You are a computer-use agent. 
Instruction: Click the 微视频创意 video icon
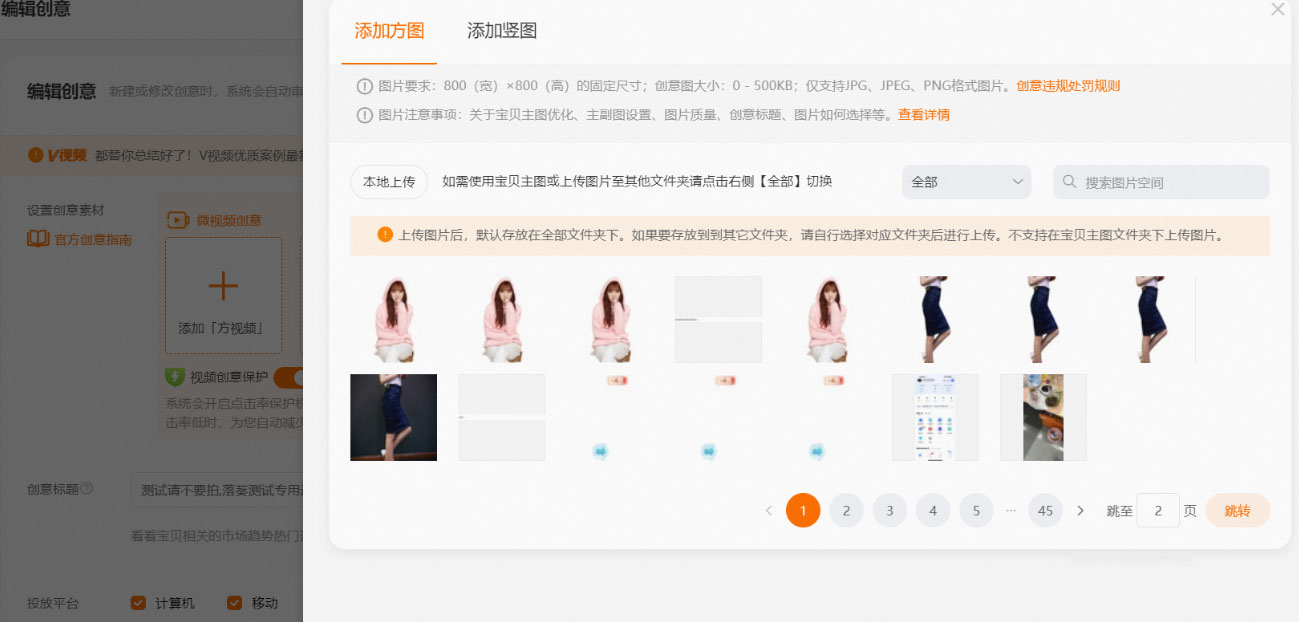click(178, 218)
